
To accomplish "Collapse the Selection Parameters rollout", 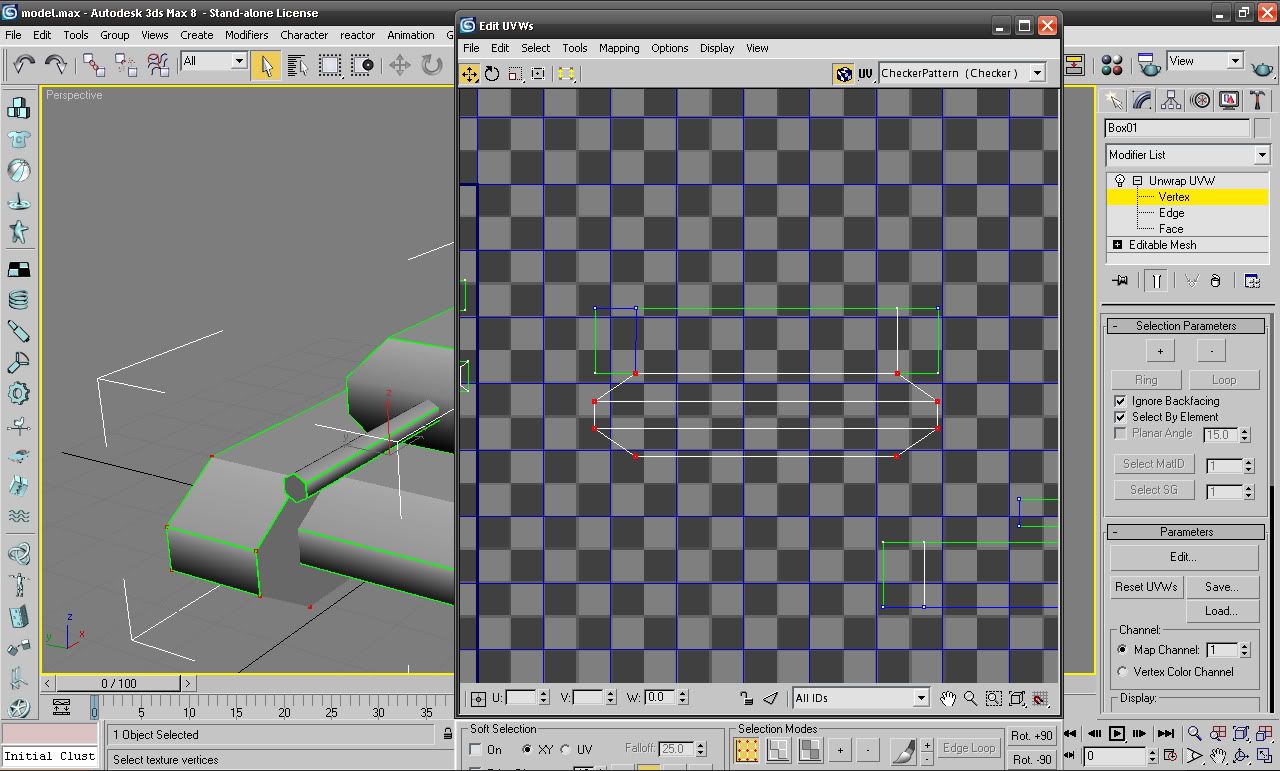I will coord(1186,326).
